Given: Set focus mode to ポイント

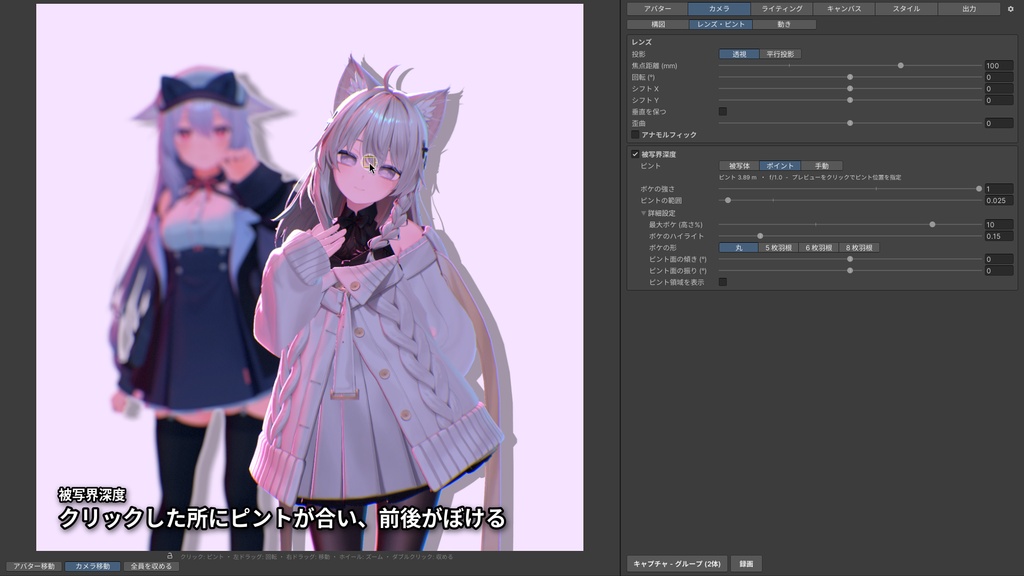Looking at the screenshot, I should (780, 166).
